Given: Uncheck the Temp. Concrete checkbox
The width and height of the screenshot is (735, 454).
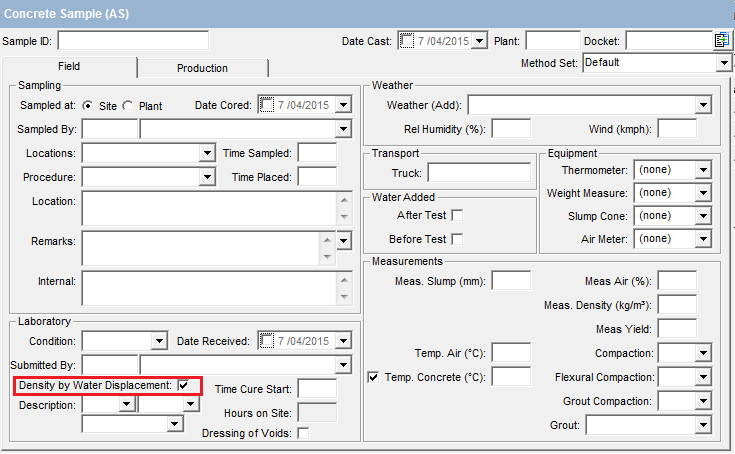Looking at the screenshot, I should click(374, 377).
